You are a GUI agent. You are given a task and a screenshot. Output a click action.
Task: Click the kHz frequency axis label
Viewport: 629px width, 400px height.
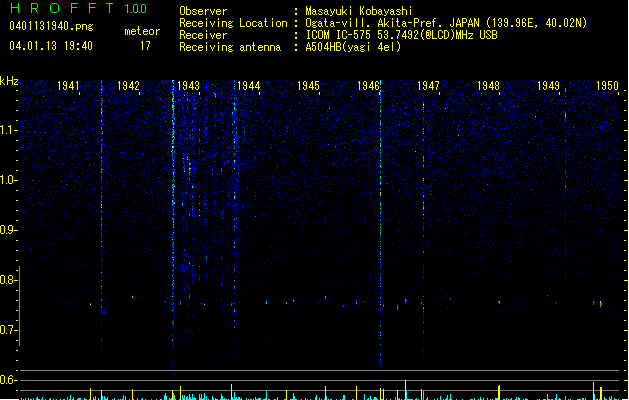pyautogui.click(x=9, y=81)
